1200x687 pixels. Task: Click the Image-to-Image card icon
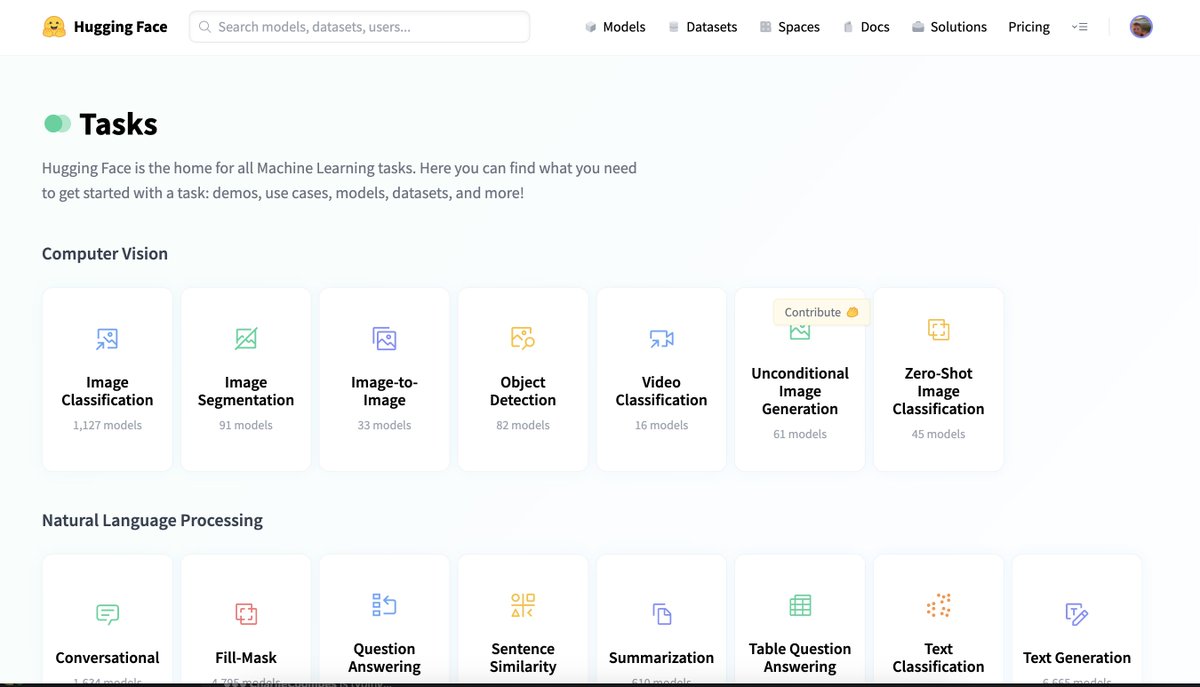coord(384,339)
